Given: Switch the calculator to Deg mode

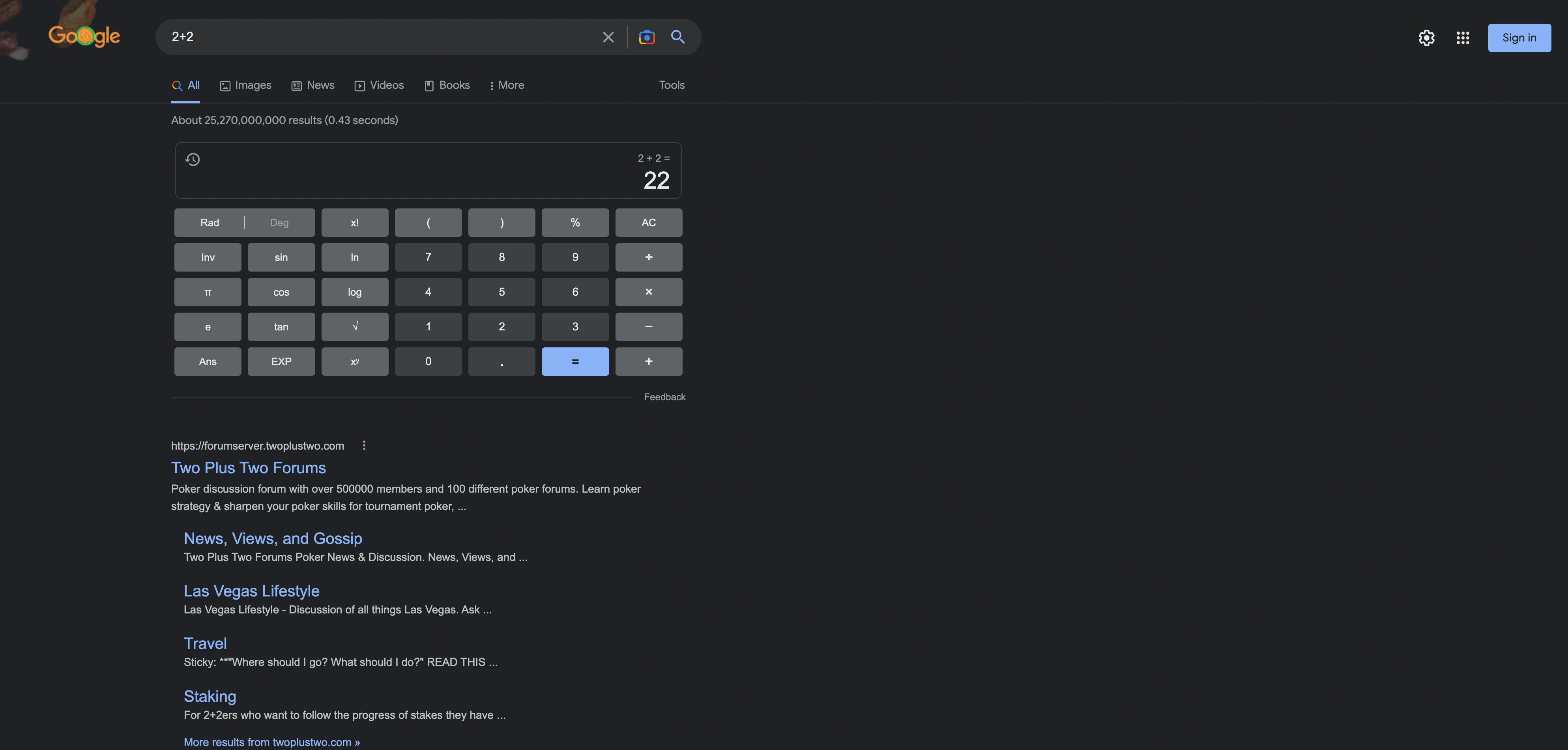Looking at the screenshot, I should click(x=279, y=223).
